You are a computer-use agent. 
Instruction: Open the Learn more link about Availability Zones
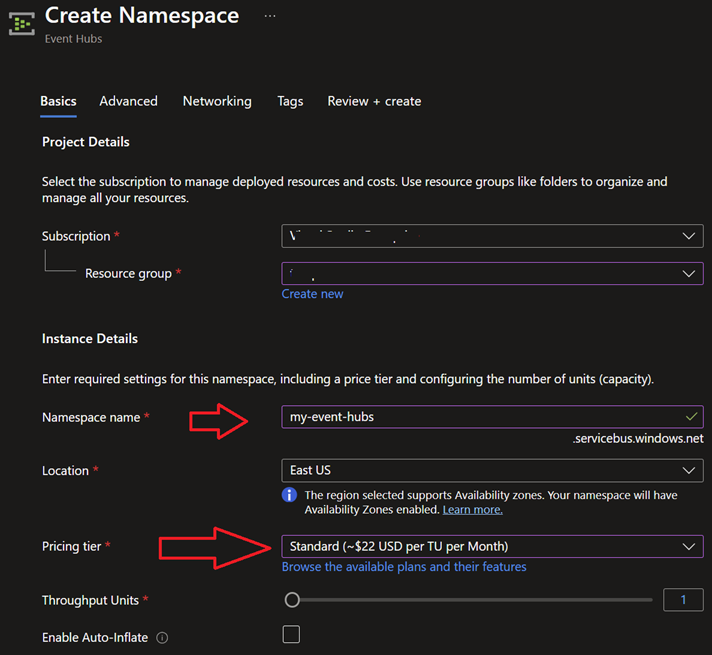click(x=472, y=510)
